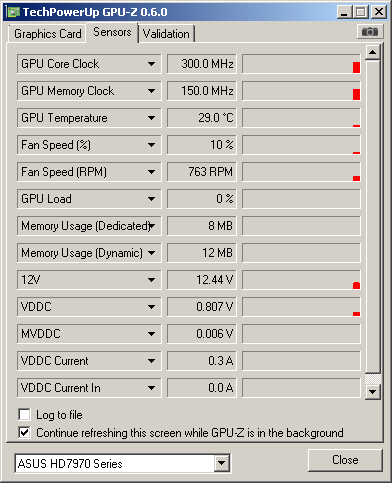
Task: Click the camera screenshot icon
Action: [370, 32]
